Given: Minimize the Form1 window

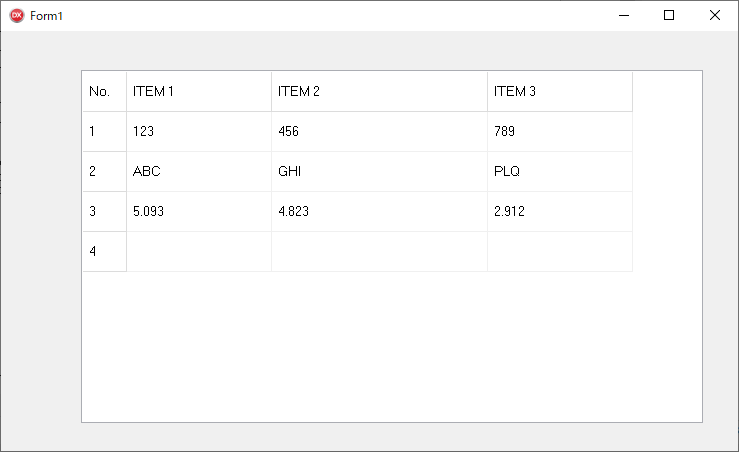Looking at the screenshot, I should click(624, 16).
